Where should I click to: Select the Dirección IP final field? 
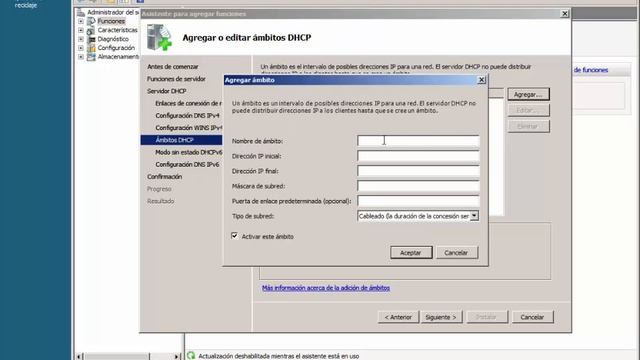point(418,171)
